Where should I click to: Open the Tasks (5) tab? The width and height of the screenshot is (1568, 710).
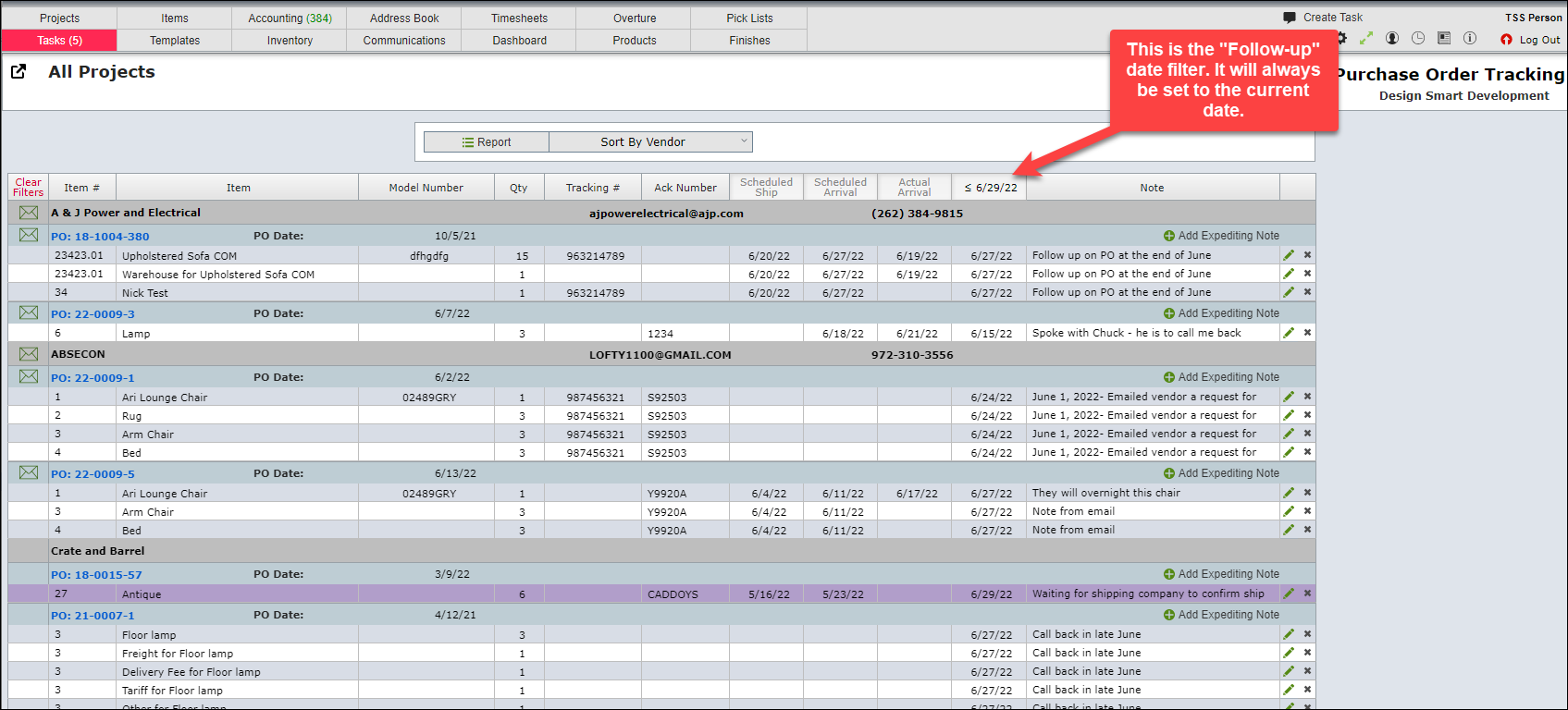[59, 41]
